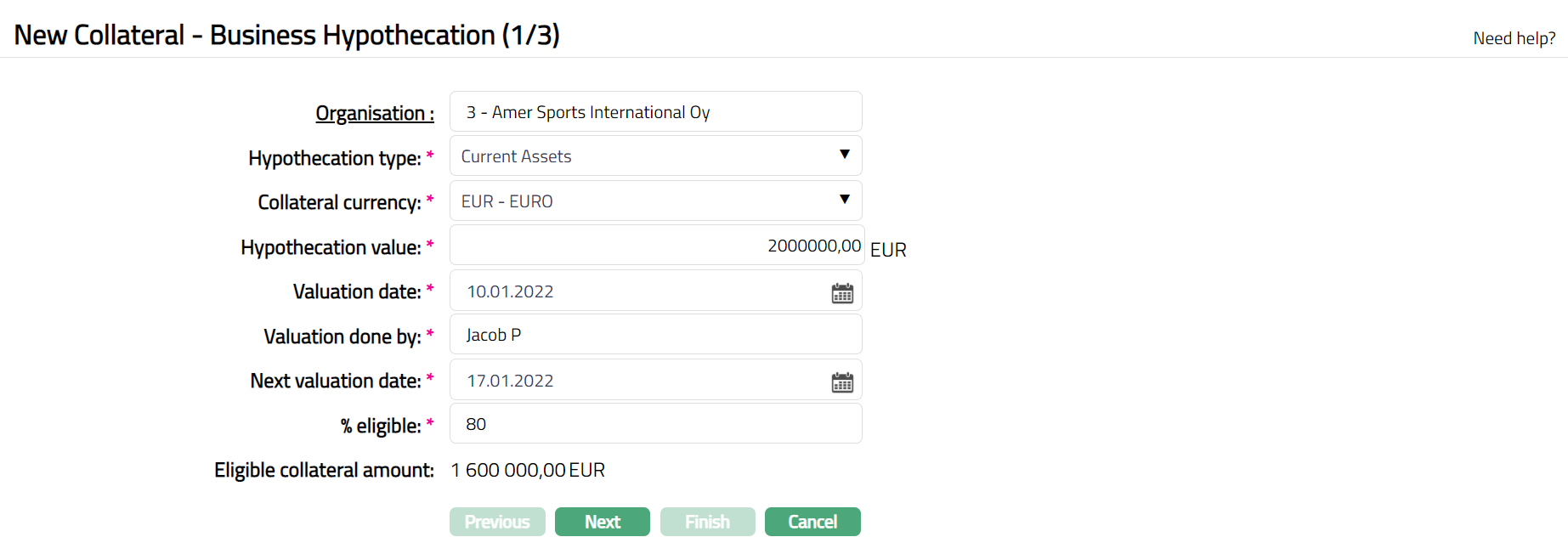
Task: Open the Next valuation date calendar picker
Action: pyautogui.click(x=842, y=382)
